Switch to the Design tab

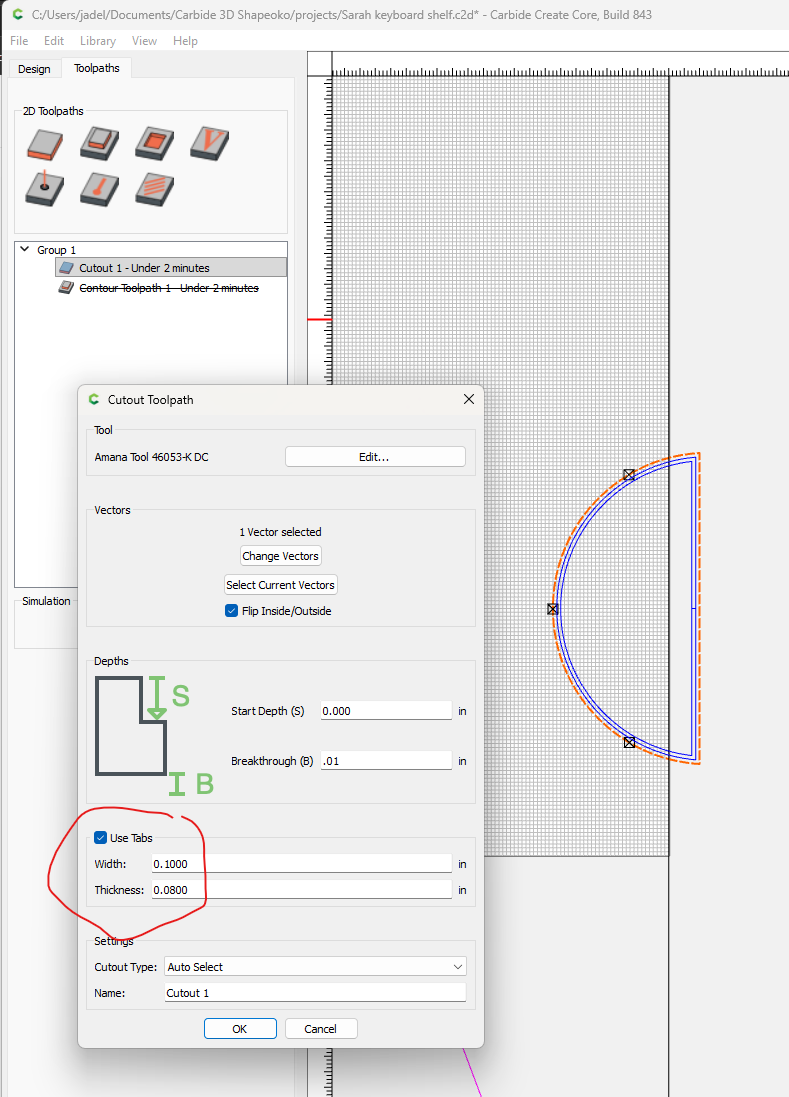point(34,69)
